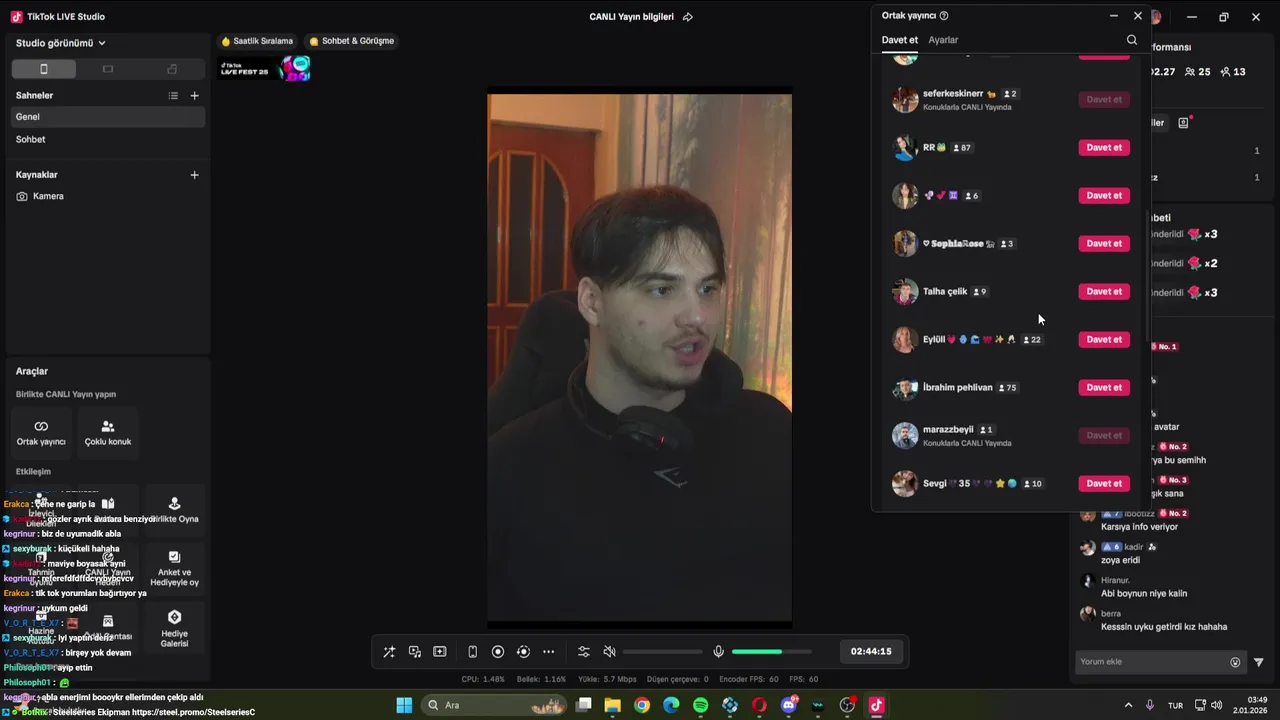1280x720 pixels.
Task: Click Yorum ekle comment input field
Action: [x=1152, y=661]
